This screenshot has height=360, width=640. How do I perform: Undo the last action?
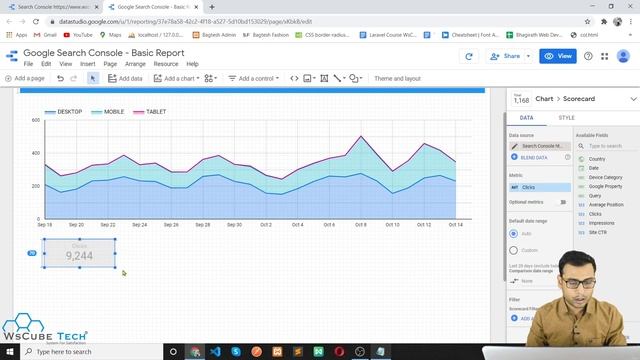(60, 78)
